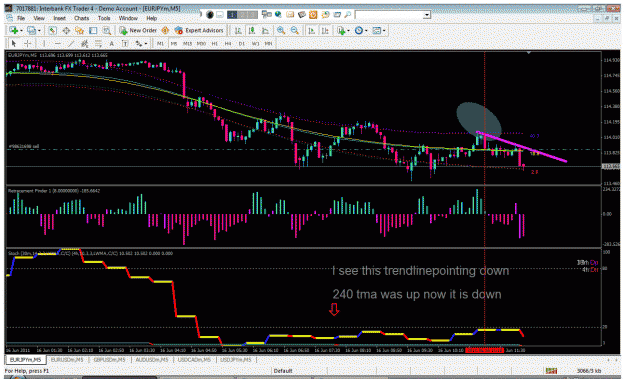Screen dimensions: 625x379
Task: Toggle Chart Shift button
Action: 325,30
